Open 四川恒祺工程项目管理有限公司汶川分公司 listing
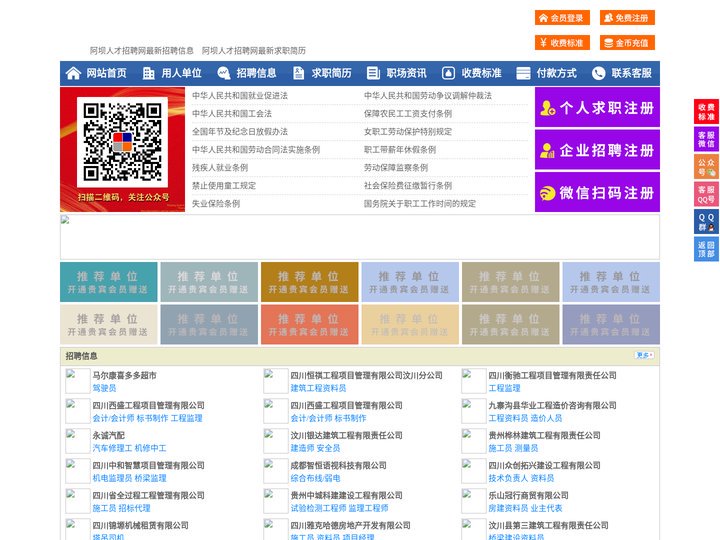This screenshot has width=720, height=540. 366,375
